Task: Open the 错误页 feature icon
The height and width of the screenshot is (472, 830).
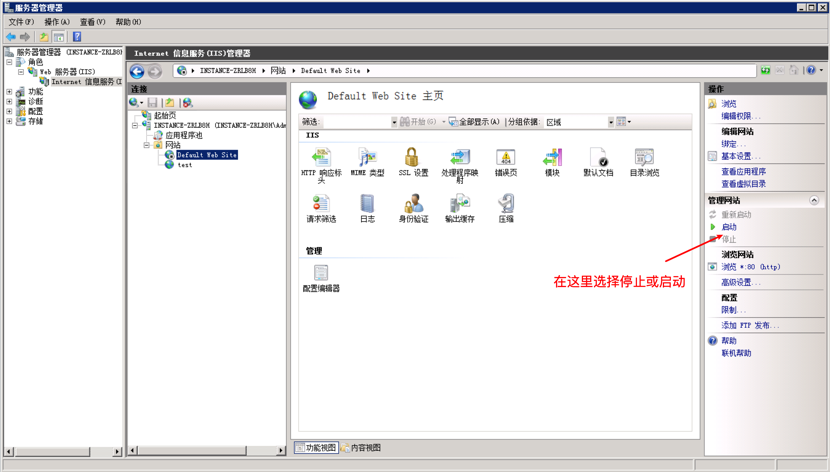Action: [506, 157]
